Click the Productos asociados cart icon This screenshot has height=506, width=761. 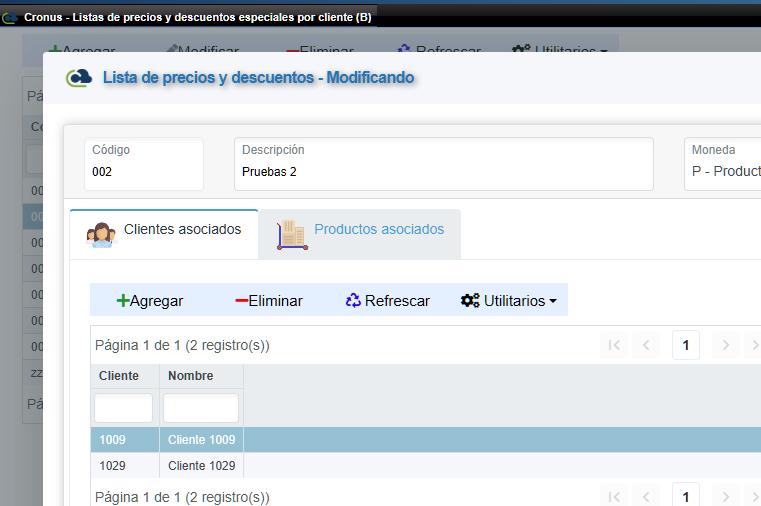pyautogui.click(x=291, y=233)
